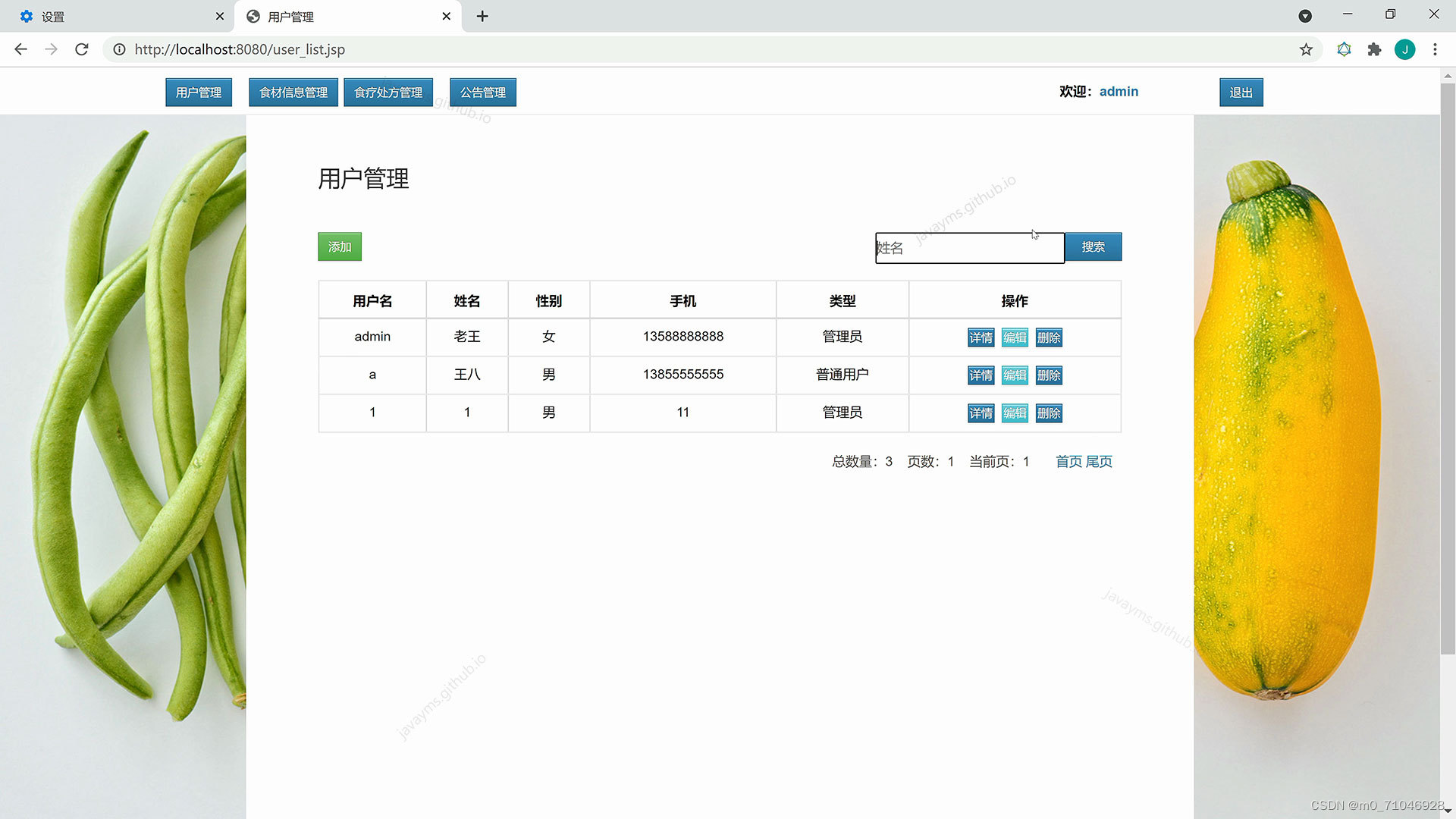
Task: Delete the last user row via 删除
Action: point(1049,413)
